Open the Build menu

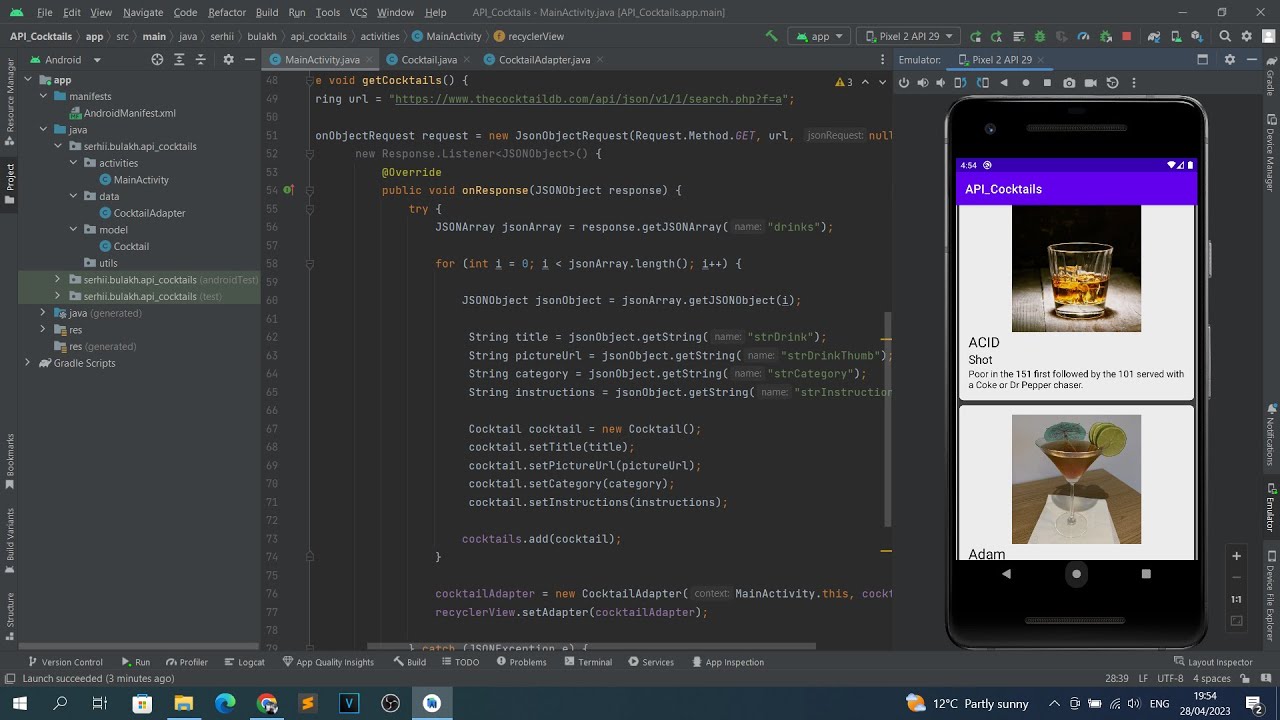point(267,12)
